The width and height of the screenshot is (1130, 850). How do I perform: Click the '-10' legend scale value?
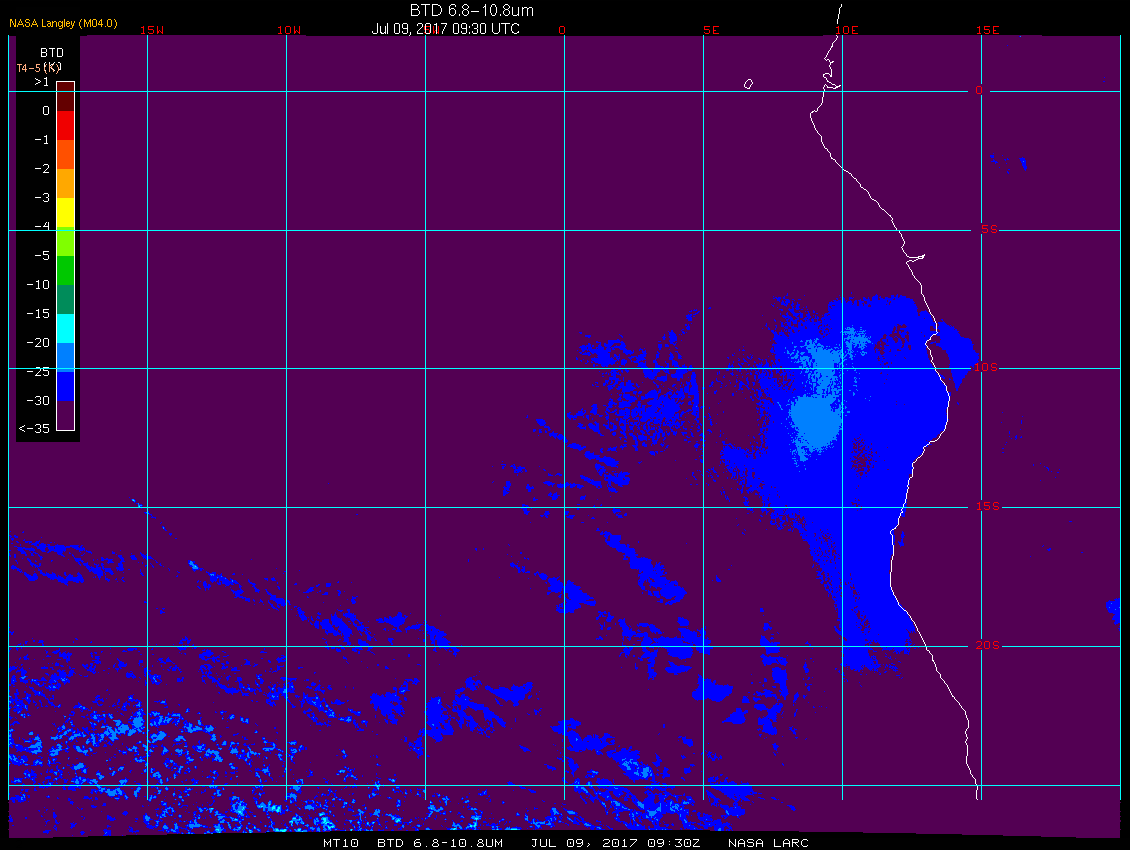coord(38,285)
